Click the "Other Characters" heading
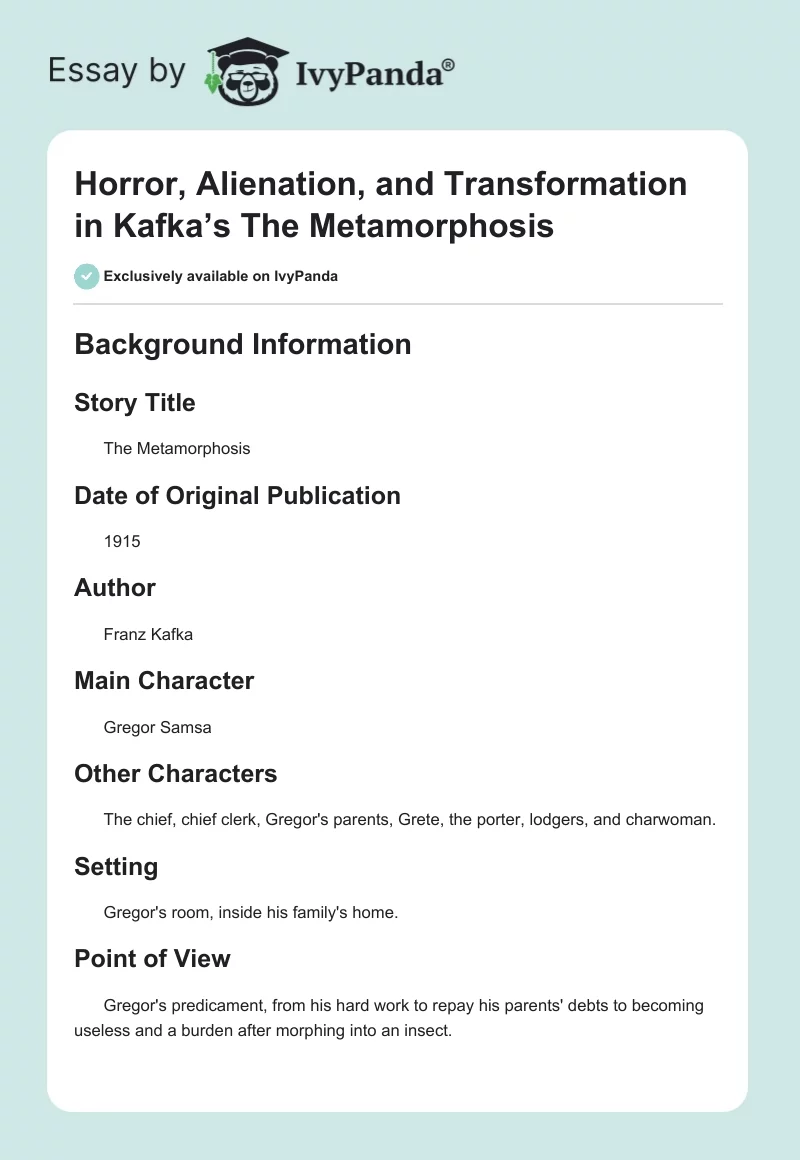800x1160 pixels. pos(176,774)
